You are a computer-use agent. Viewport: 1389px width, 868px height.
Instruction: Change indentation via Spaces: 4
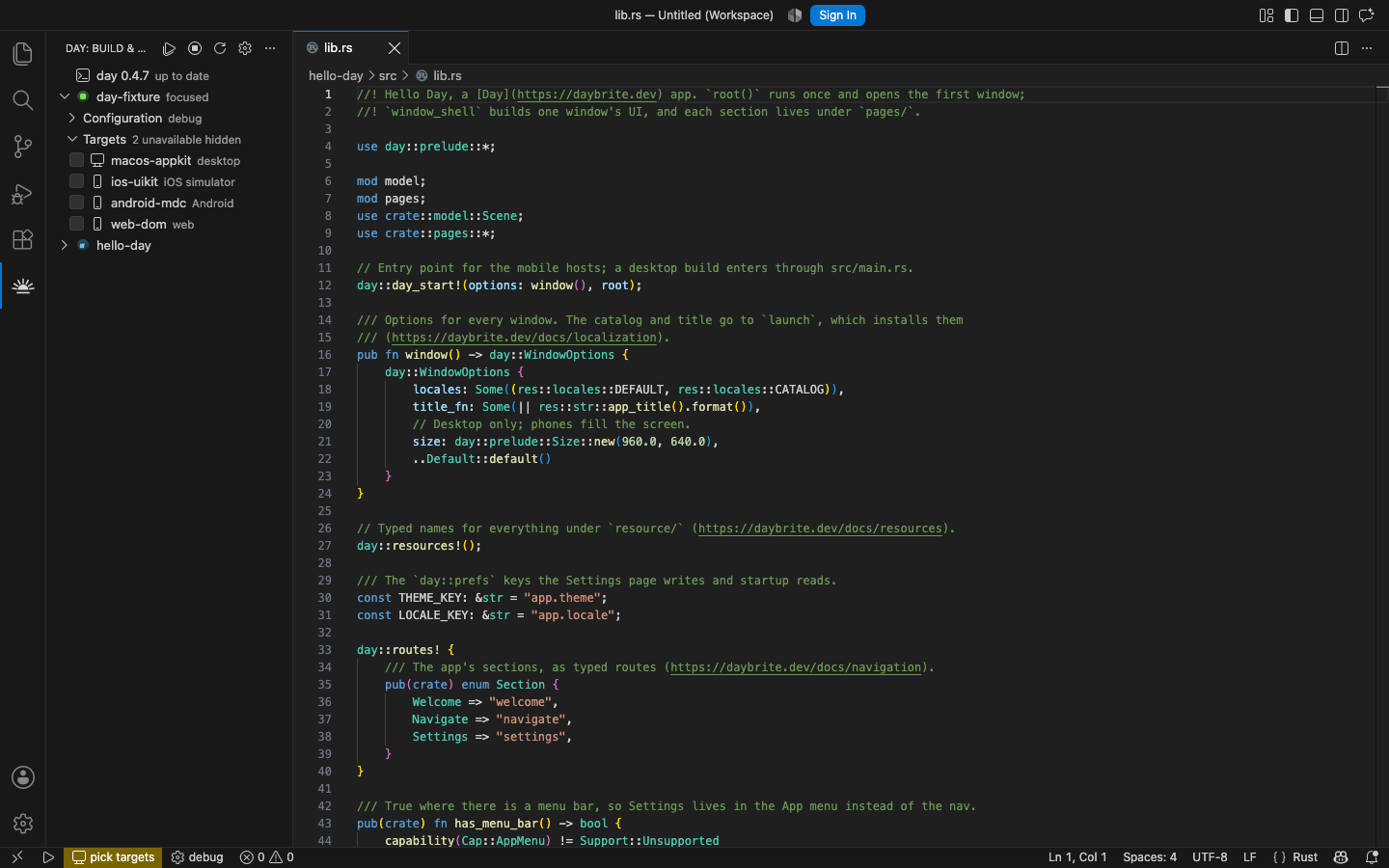pyautogui.click(x=1150, y=857)
